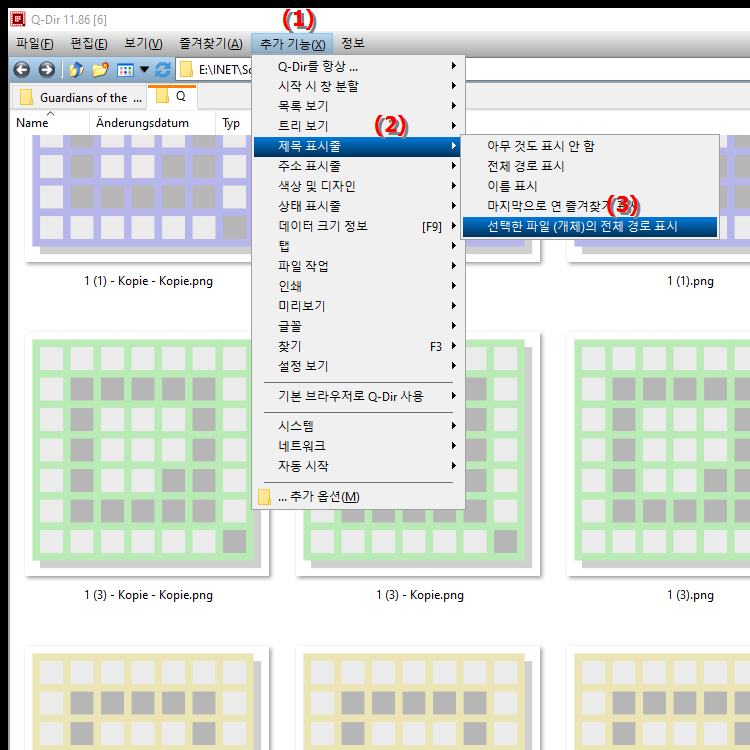Choose 아무 것도 표시 안 함 option
Viewport: 750px width, 750px height.
(590, 146)
